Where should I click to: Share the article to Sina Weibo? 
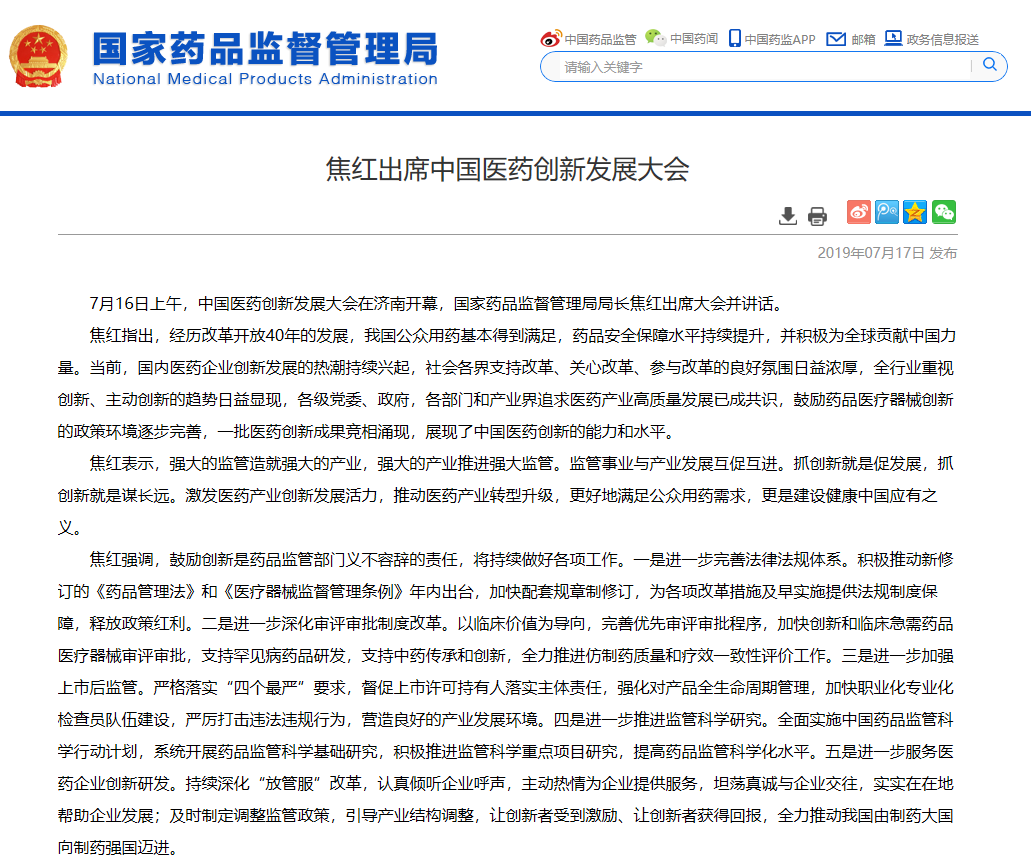click(859, 212)
